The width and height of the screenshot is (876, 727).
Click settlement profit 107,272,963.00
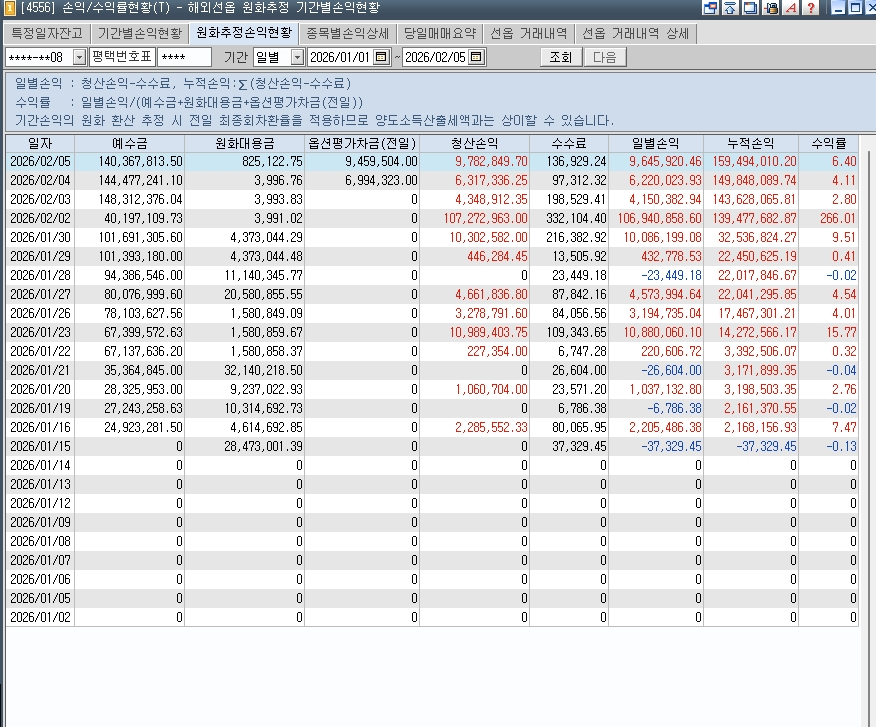pyautogui.click(x=485, y=218)
